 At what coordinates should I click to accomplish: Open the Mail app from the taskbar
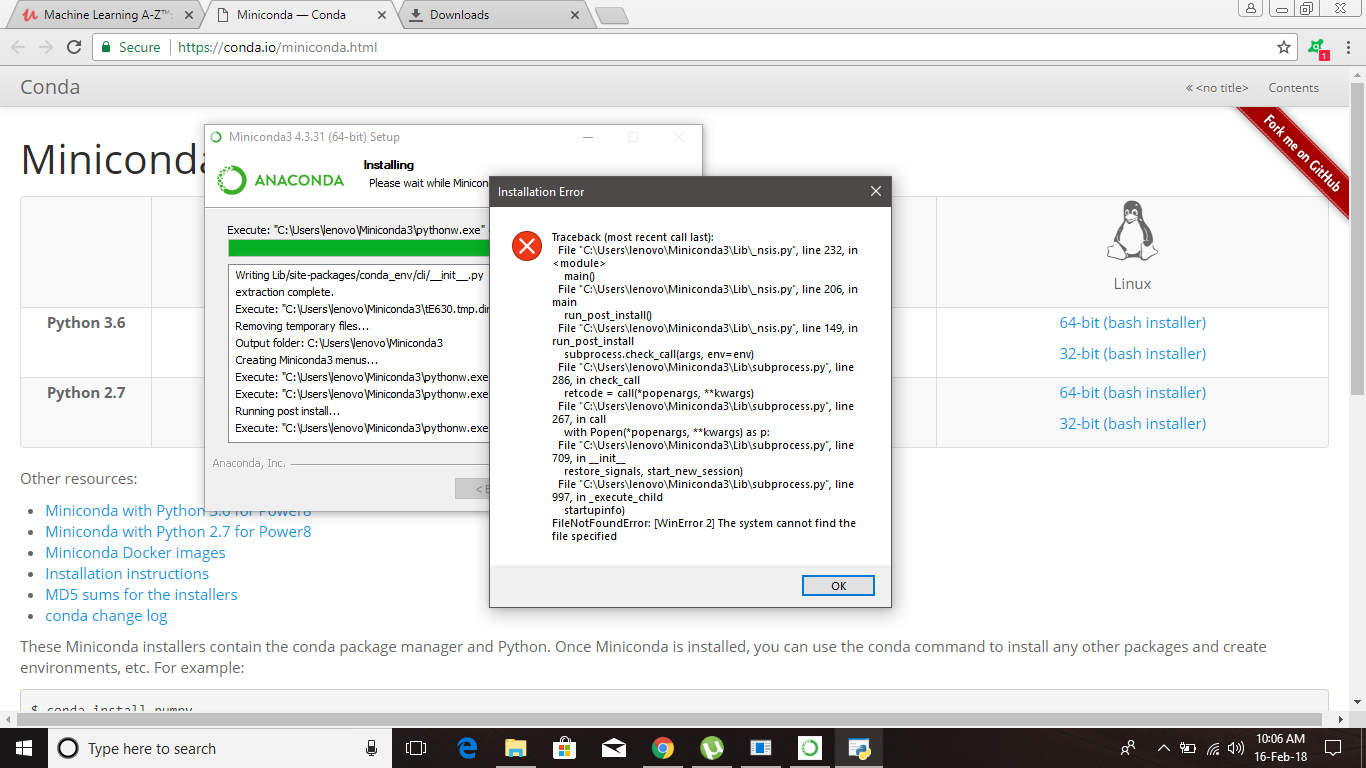tap(613, 747)
